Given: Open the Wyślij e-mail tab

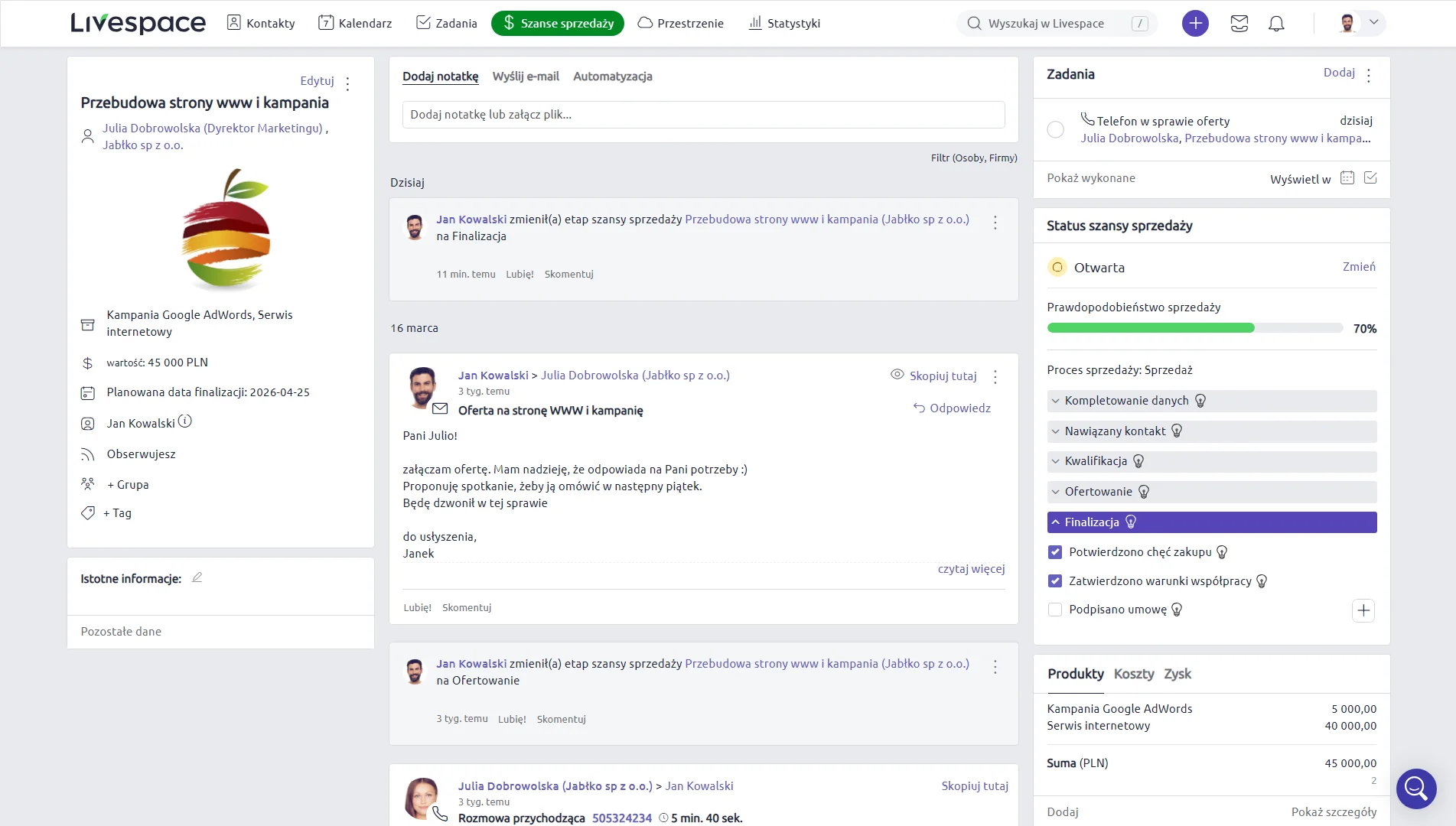Looking at the screenshot, I should tap(526, 76).
